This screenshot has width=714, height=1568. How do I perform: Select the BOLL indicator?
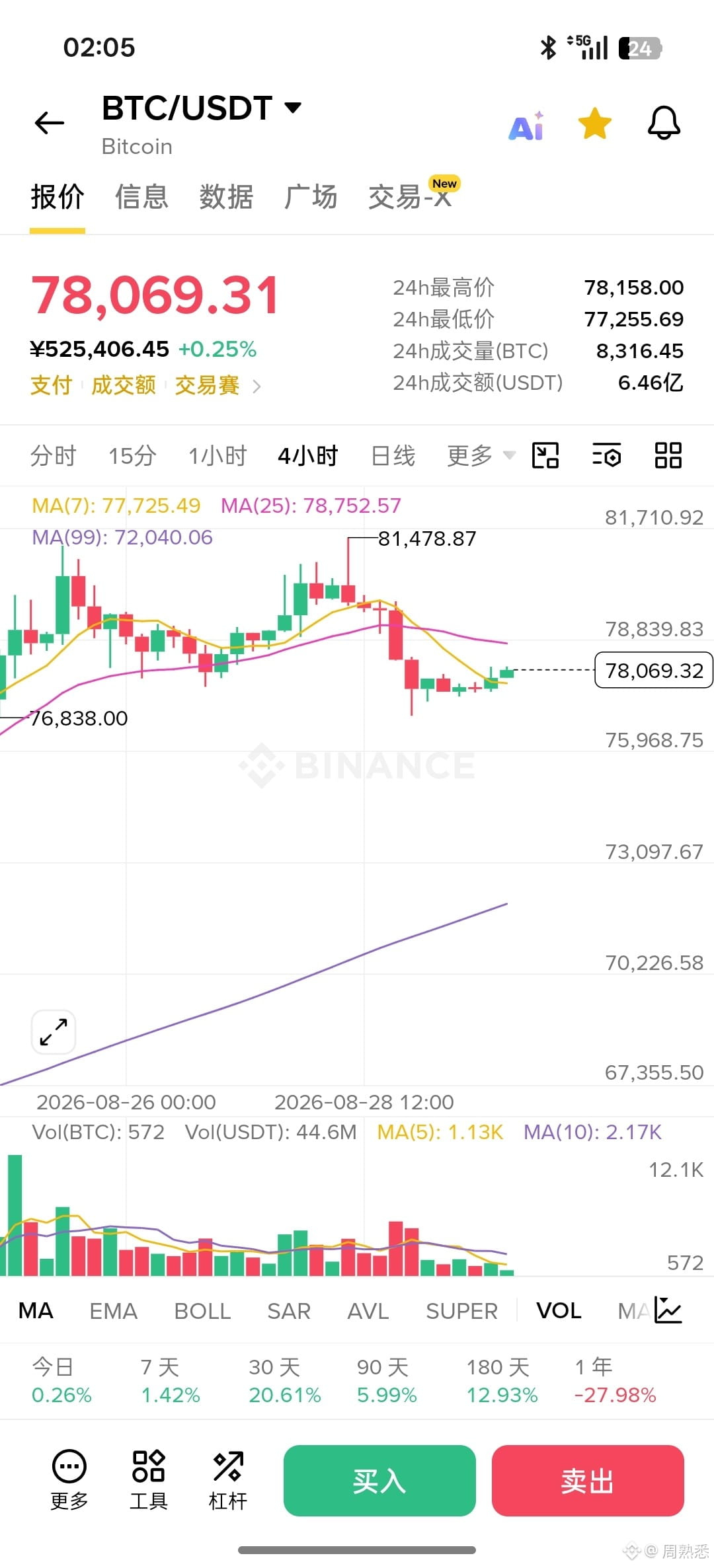point(202,1311)
